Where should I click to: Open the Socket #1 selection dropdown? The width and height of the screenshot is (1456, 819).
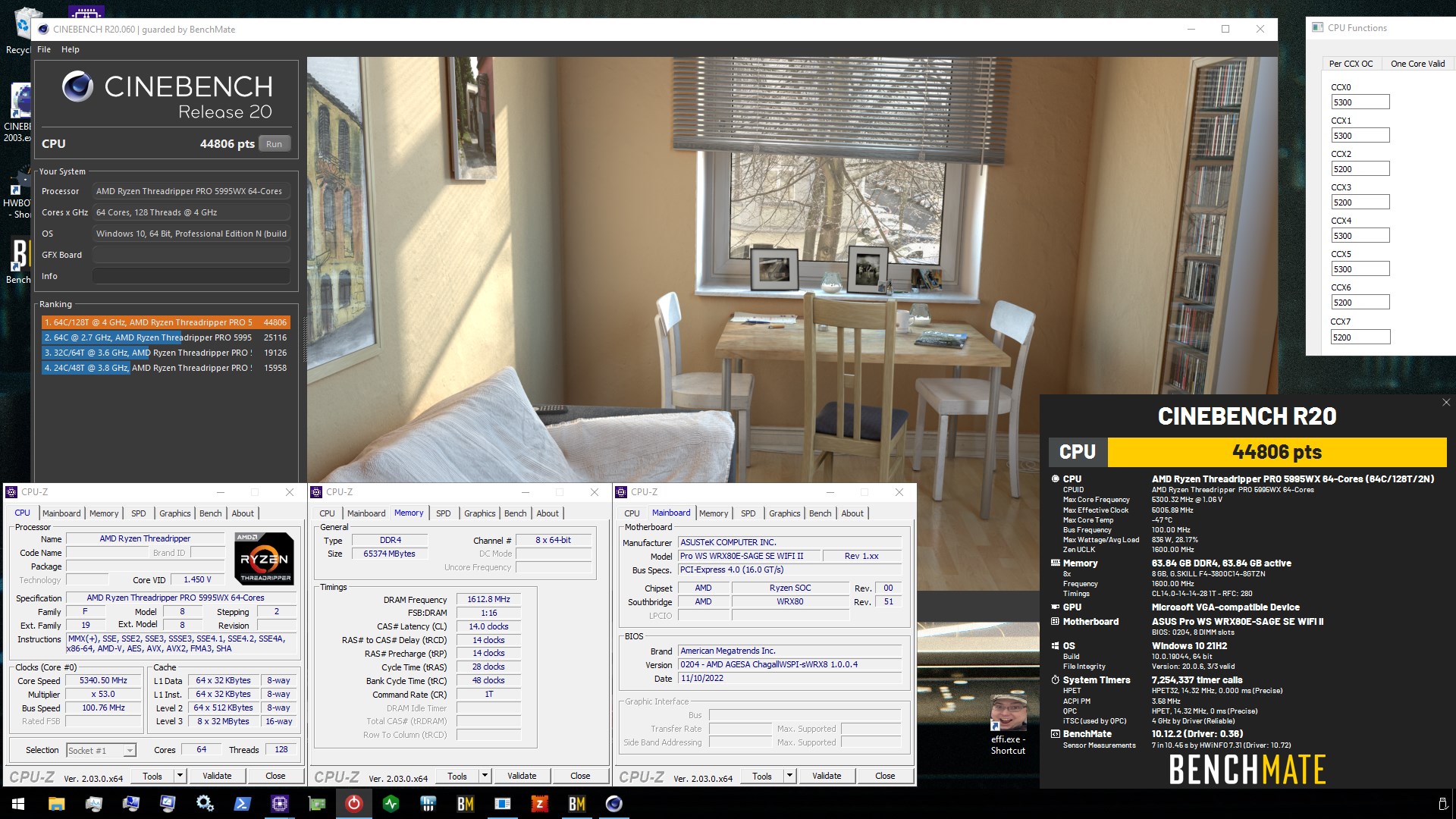[101, 750]
